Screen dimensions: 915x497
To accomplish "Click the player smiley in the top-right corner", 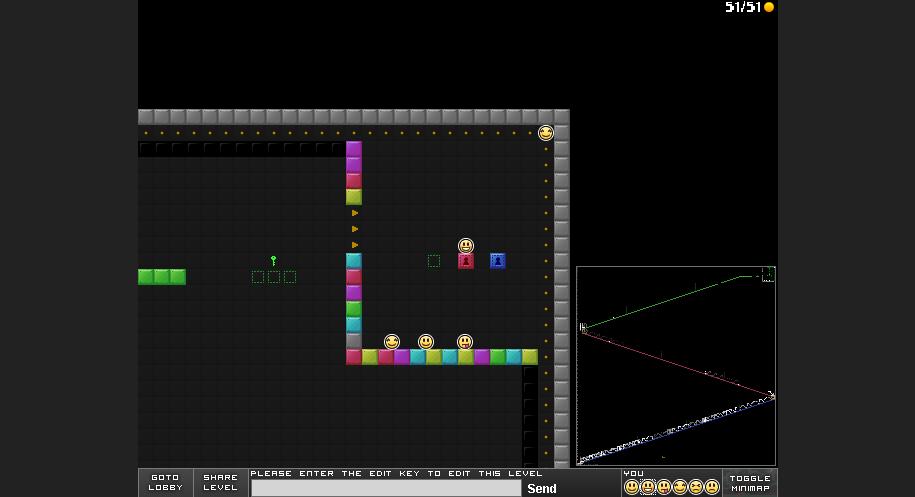I will coord(546,133).
